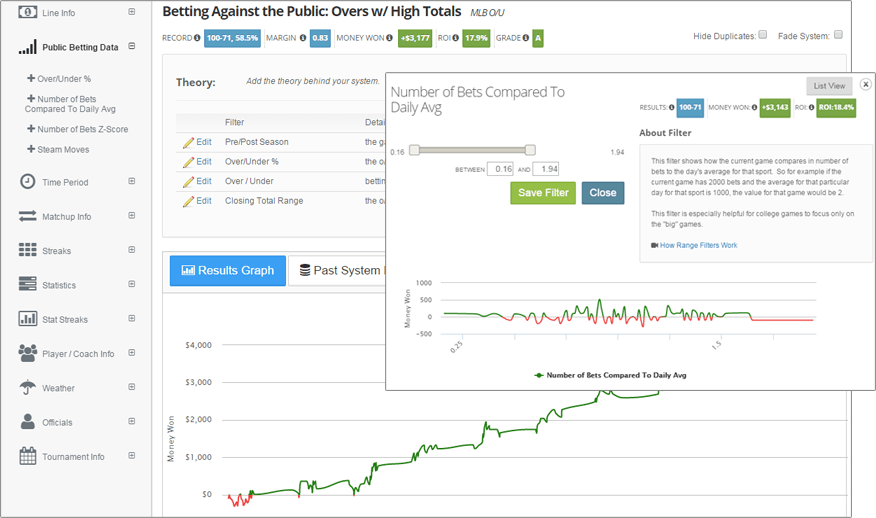
Task: Click the Player / Coach Info people icon
Action: tap(27, 353)
